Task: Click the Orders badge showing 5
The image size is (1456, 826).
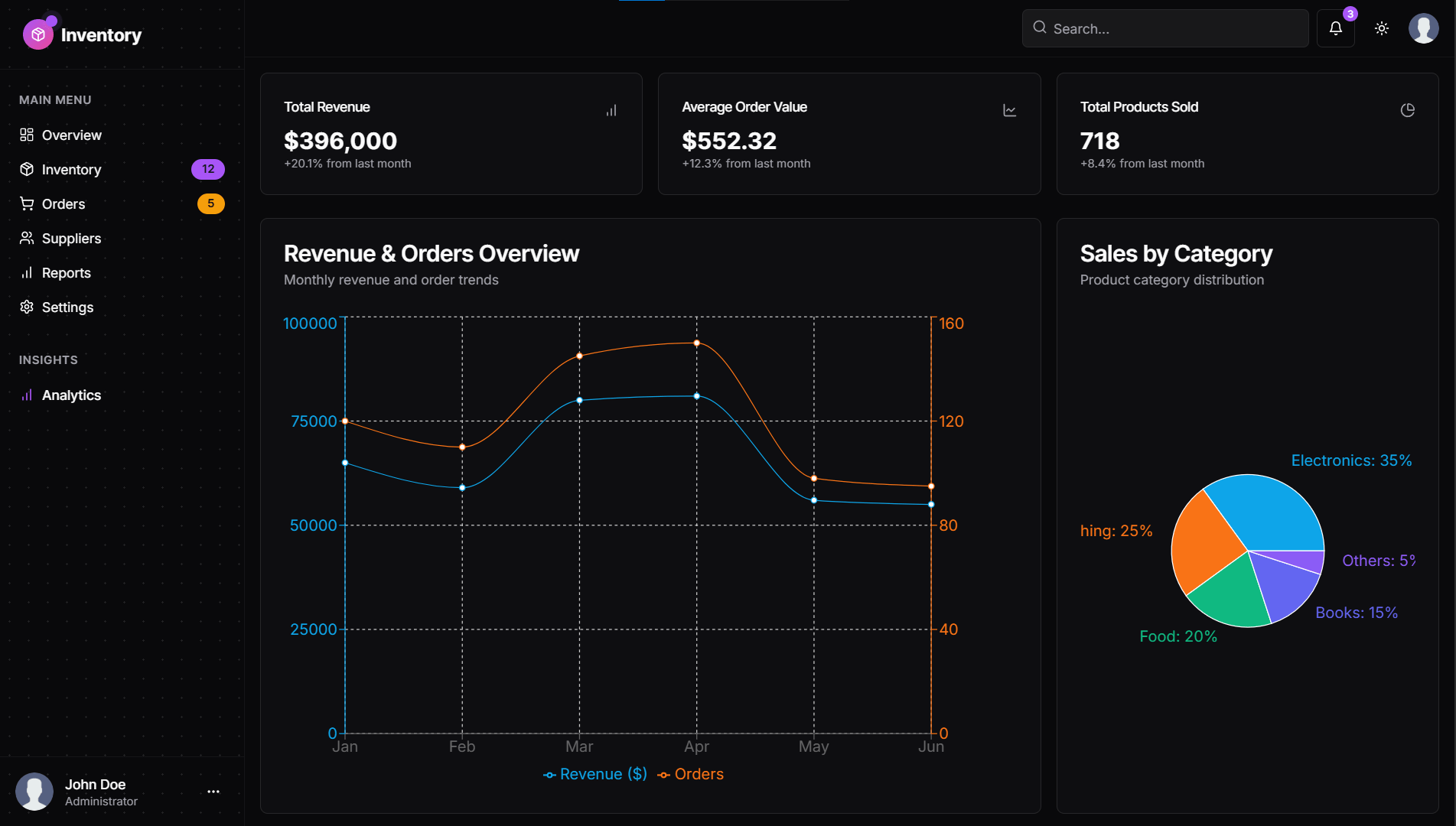Action: [x=210, y=203]
